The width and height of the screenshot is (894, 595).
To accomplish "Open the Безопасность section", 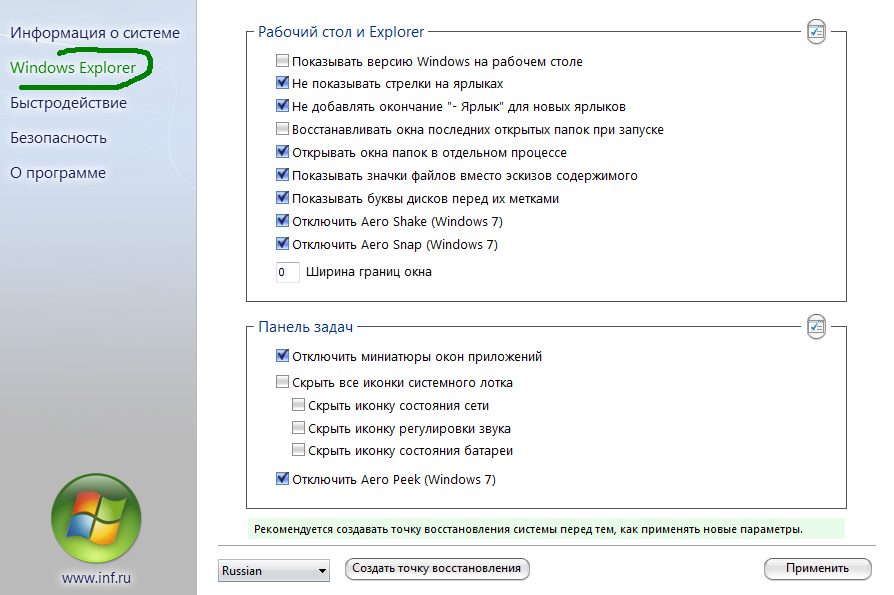I will (58, 138).
